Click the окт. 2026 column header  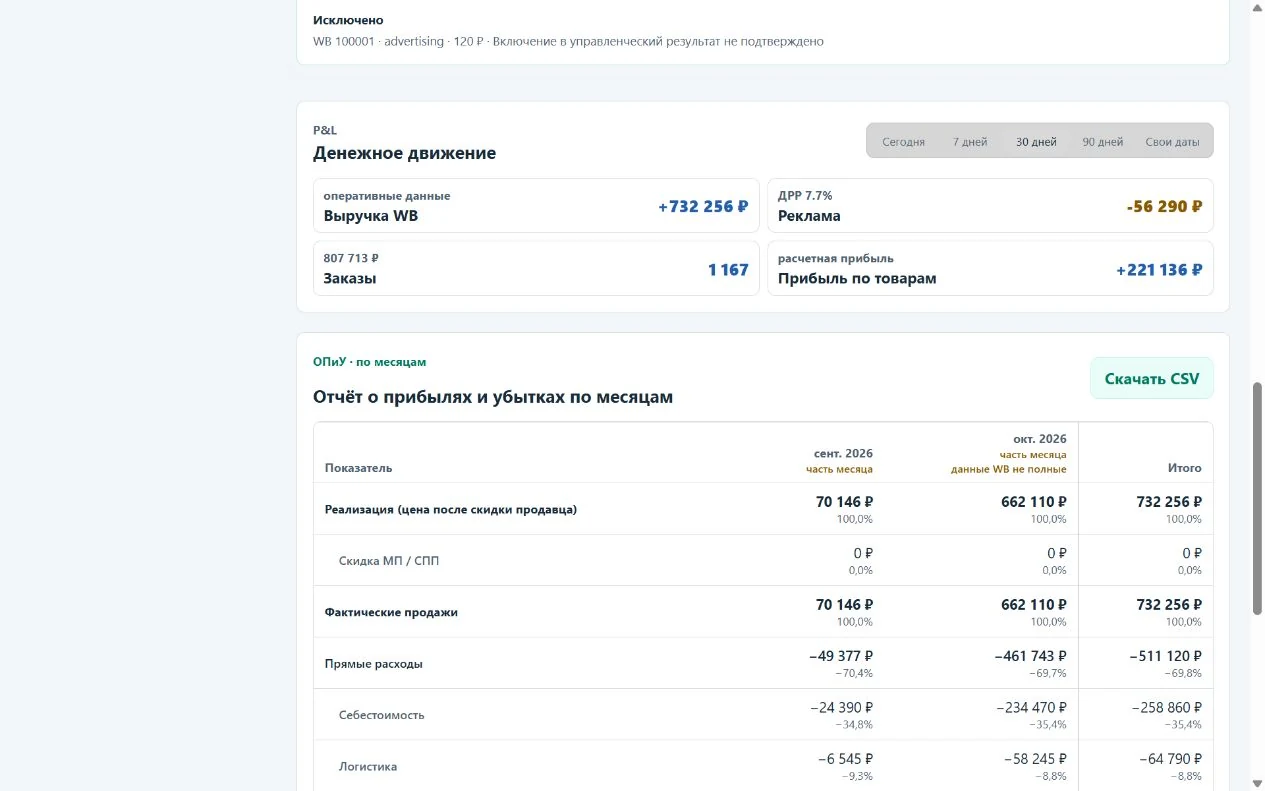1039,439
